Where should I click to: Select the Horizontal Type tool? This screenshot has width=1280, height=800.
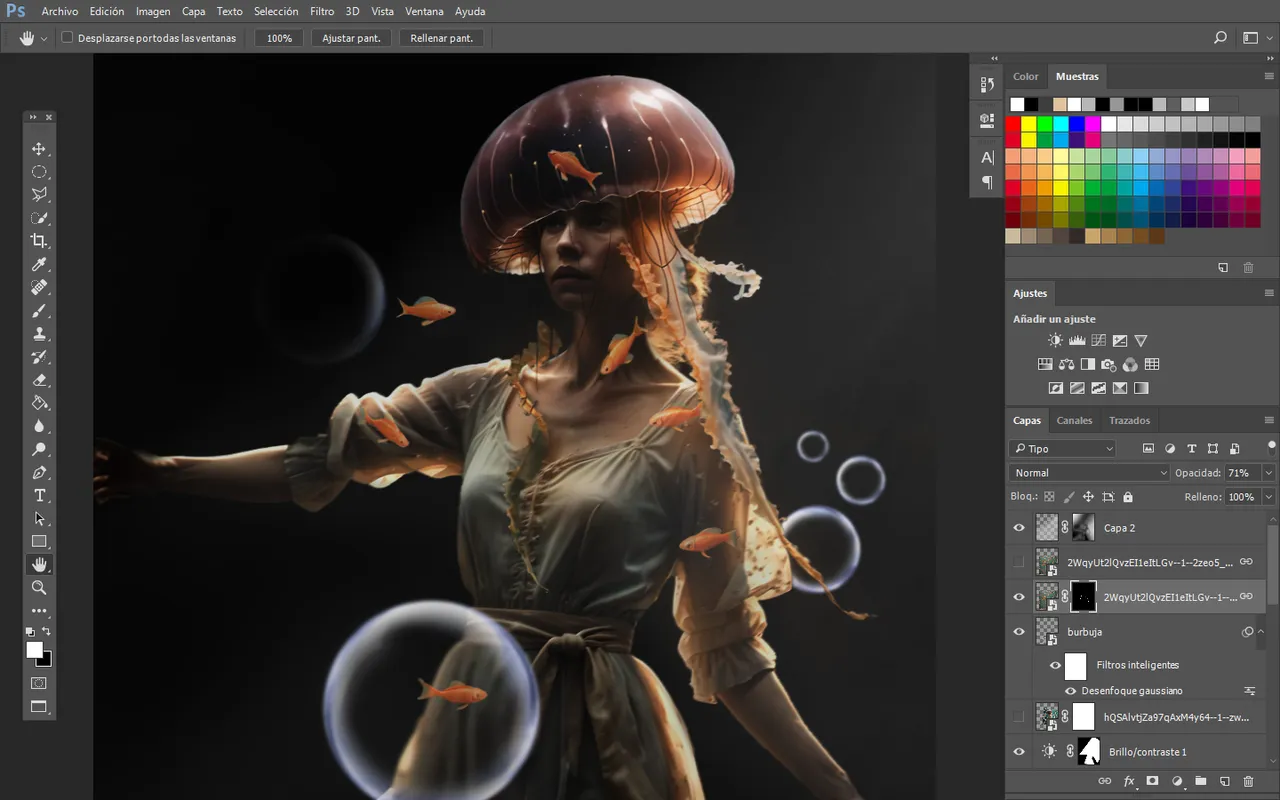[39, 495]
